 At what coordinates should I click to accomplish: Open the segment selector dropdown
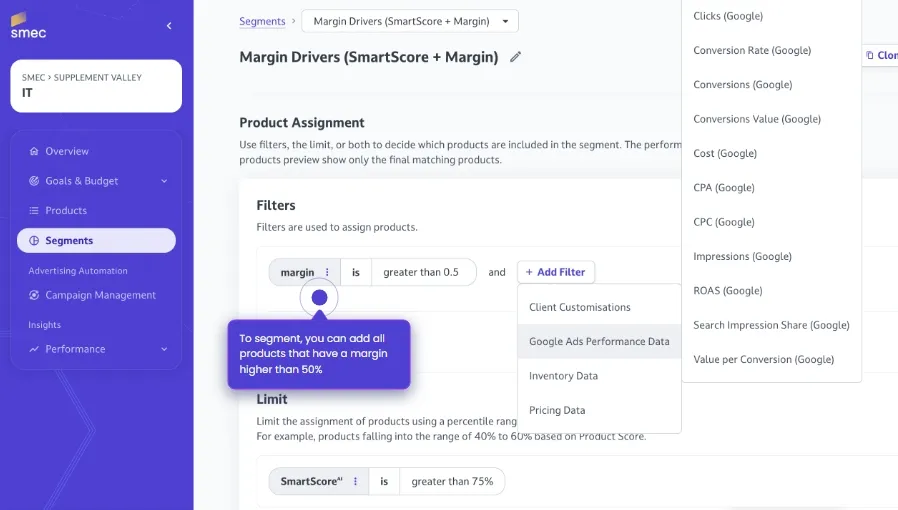pos(410,21)
